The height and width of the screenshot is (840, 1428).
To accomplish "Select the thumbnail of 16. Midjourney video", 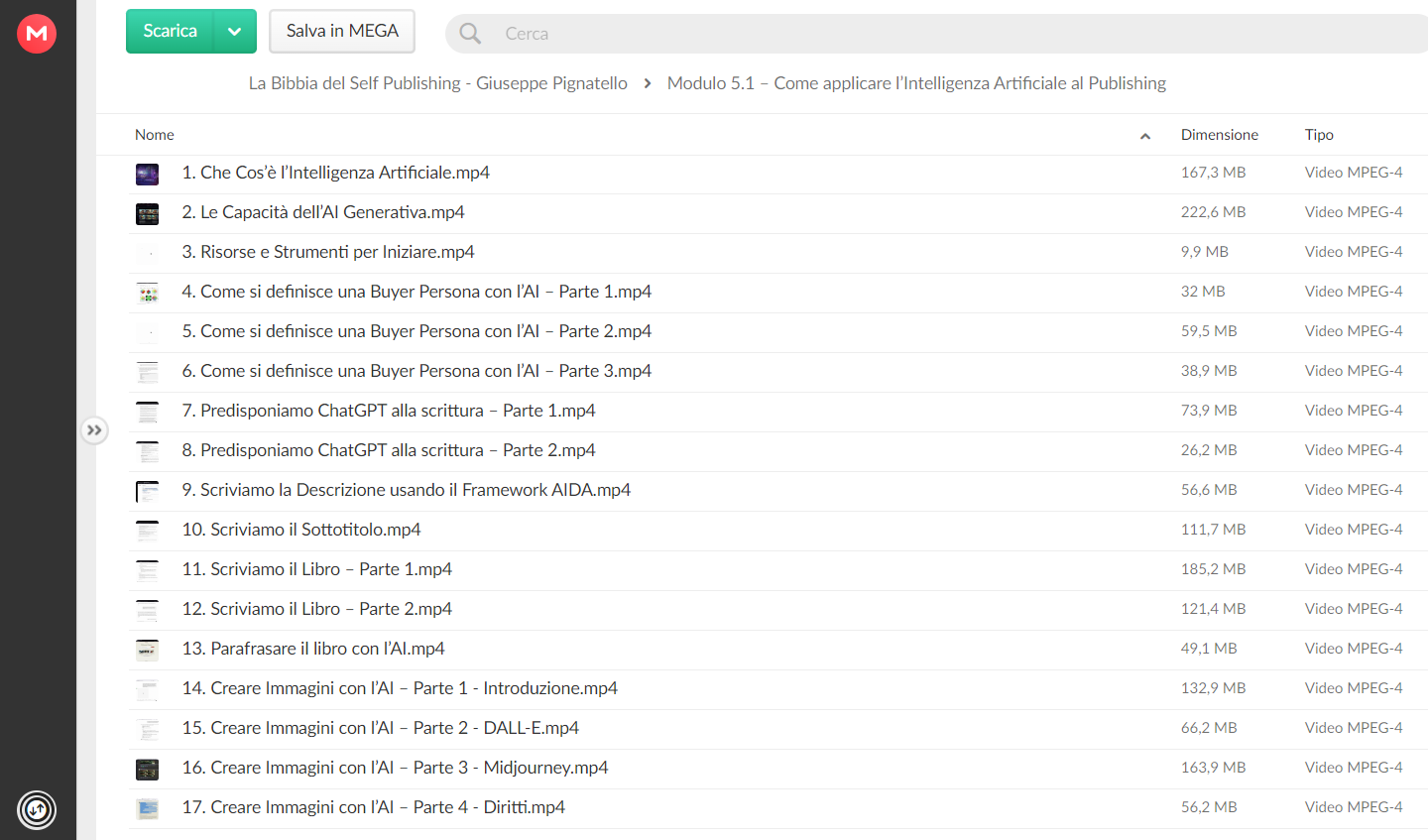I will pyautogui.click(x=148, y=770).
